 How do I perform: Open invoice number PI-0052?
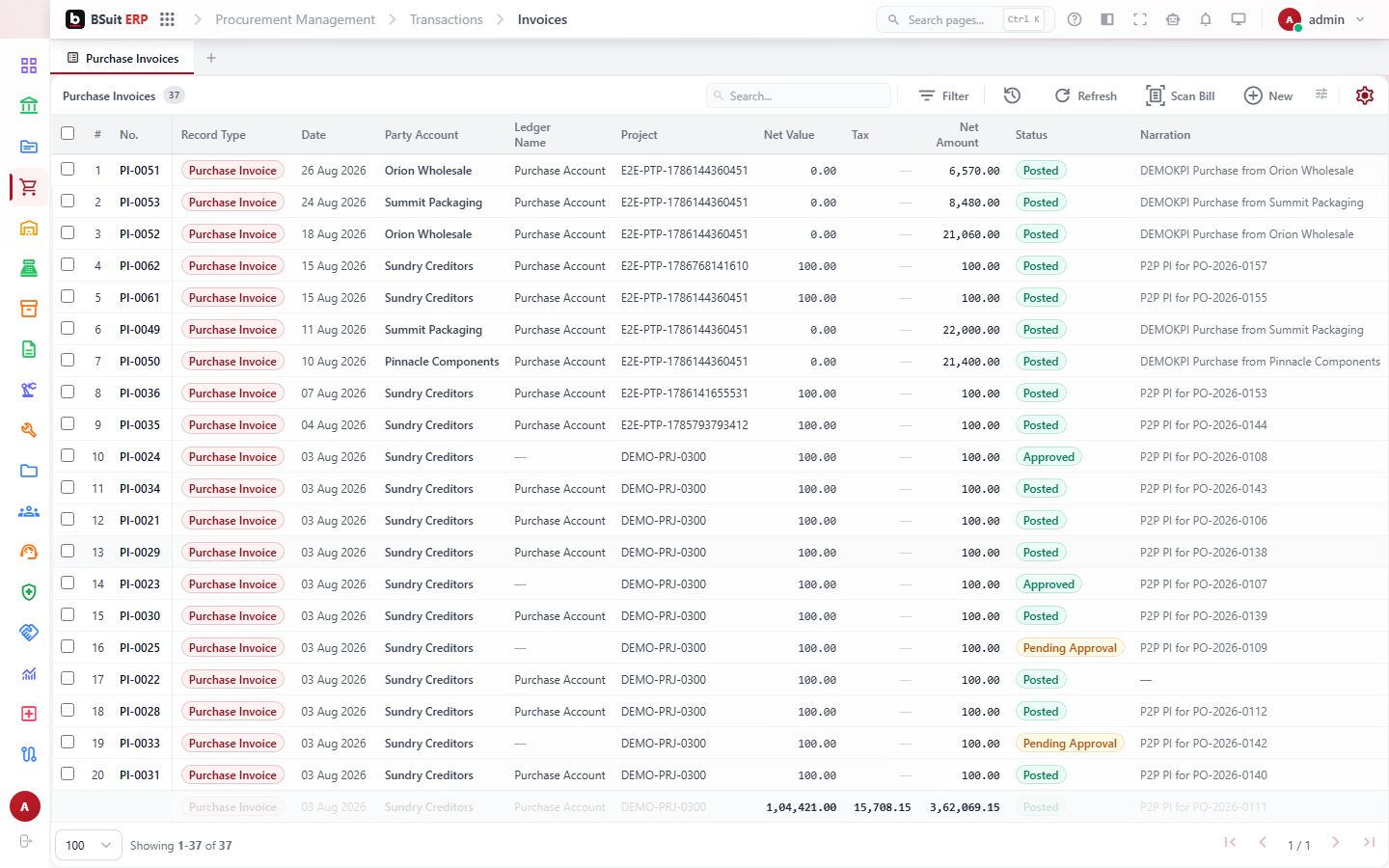click(140, 233)
